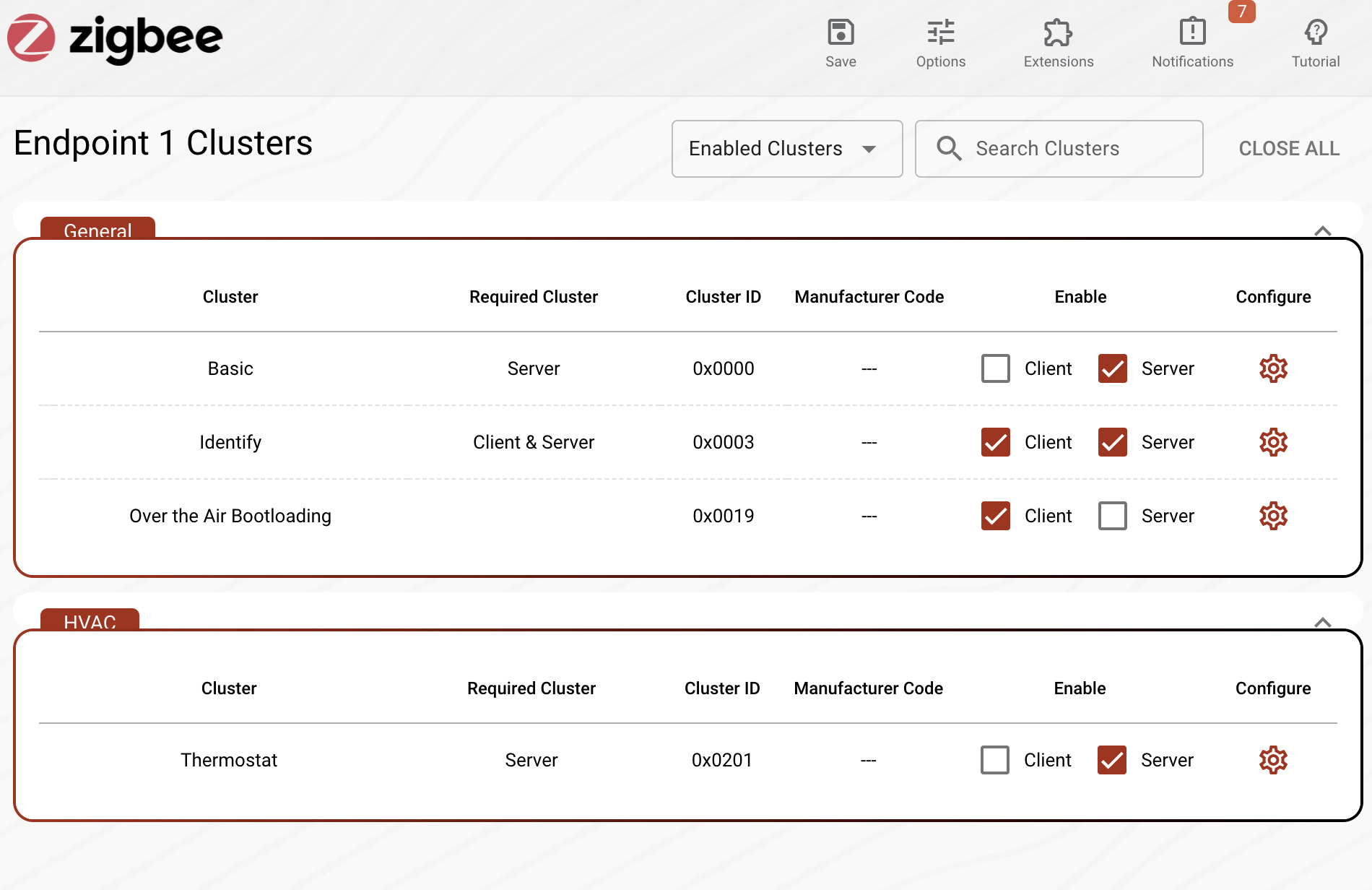The image size is (1372, 890).
Task: Uncheck Server for Identify cluster
Action: pyautogui.click(x=1112, y=442)
